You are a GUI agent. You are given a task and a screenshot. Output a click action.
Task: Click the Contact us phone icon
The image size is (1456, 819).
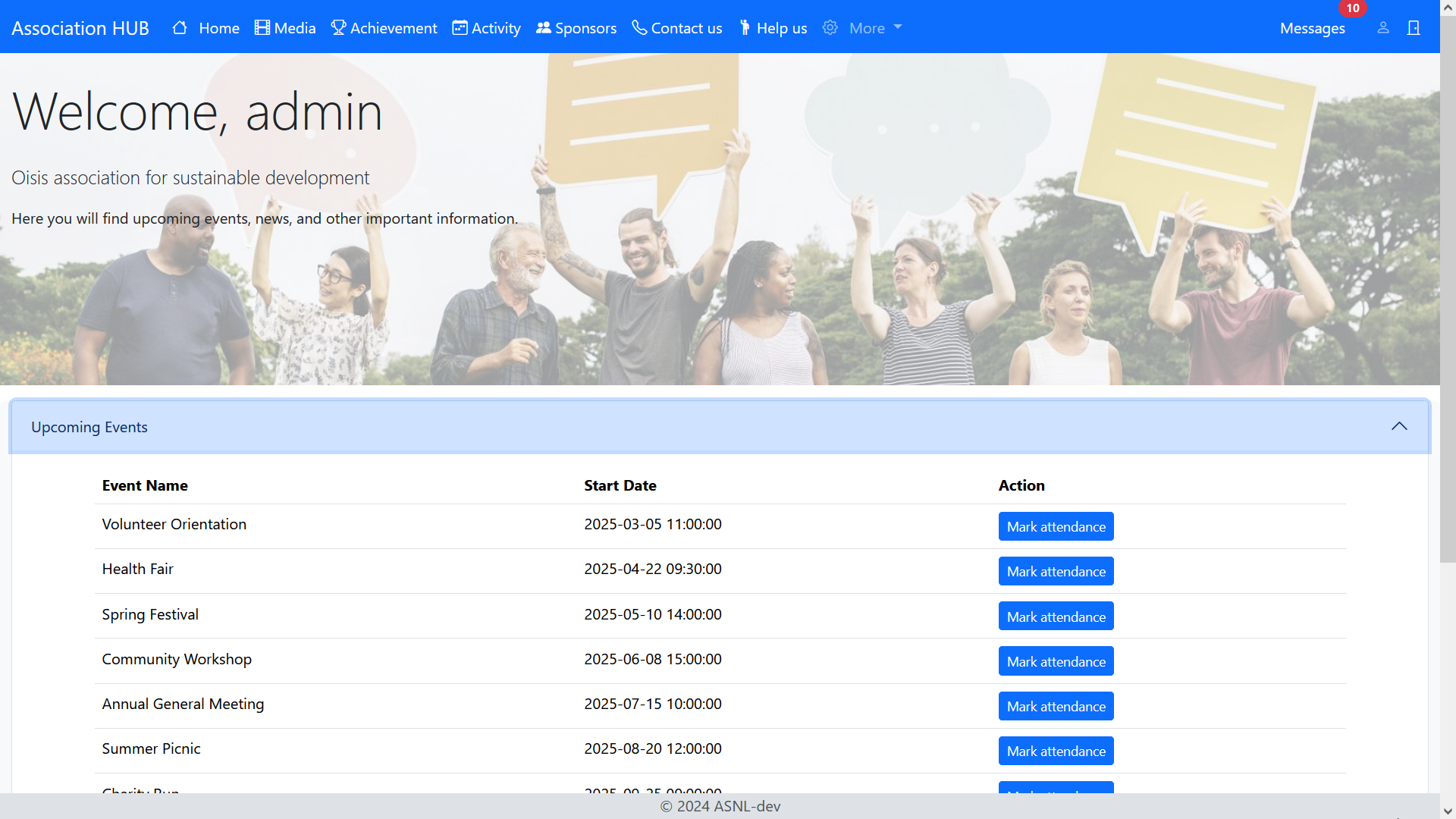pyautogui.click(x=639, y=28)
